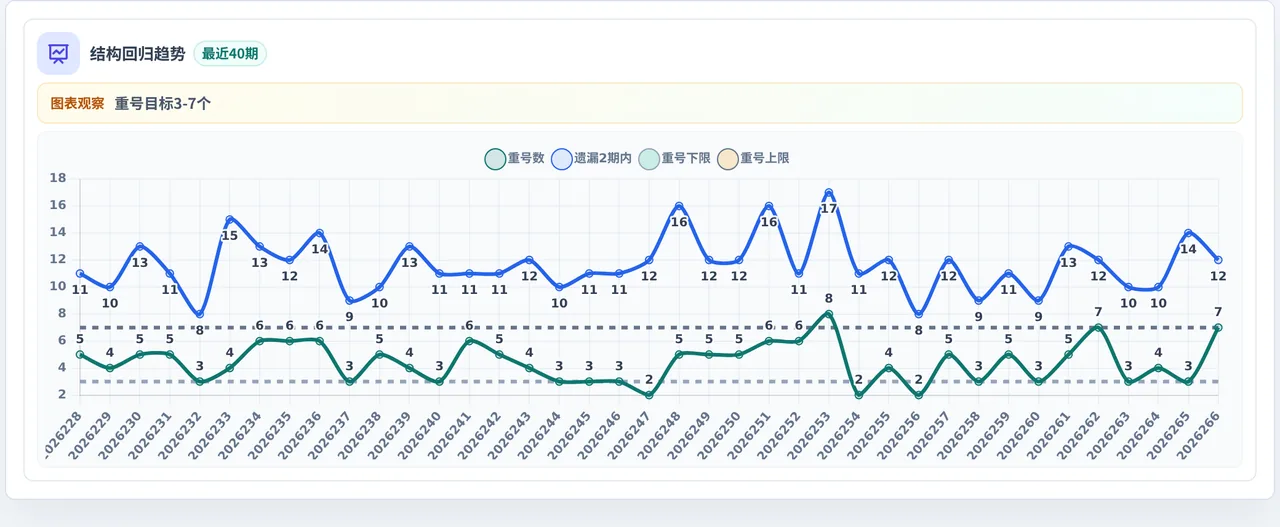Select the blue peak point valued 17
1280x527 pixels.
(x=828, y=193)
